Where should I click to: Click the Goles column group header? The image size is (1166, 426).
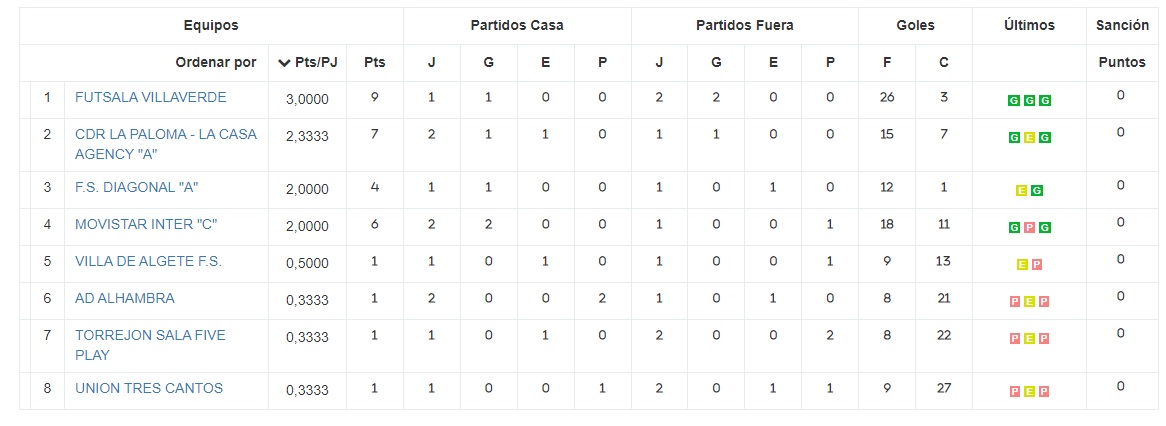point(915,25)
